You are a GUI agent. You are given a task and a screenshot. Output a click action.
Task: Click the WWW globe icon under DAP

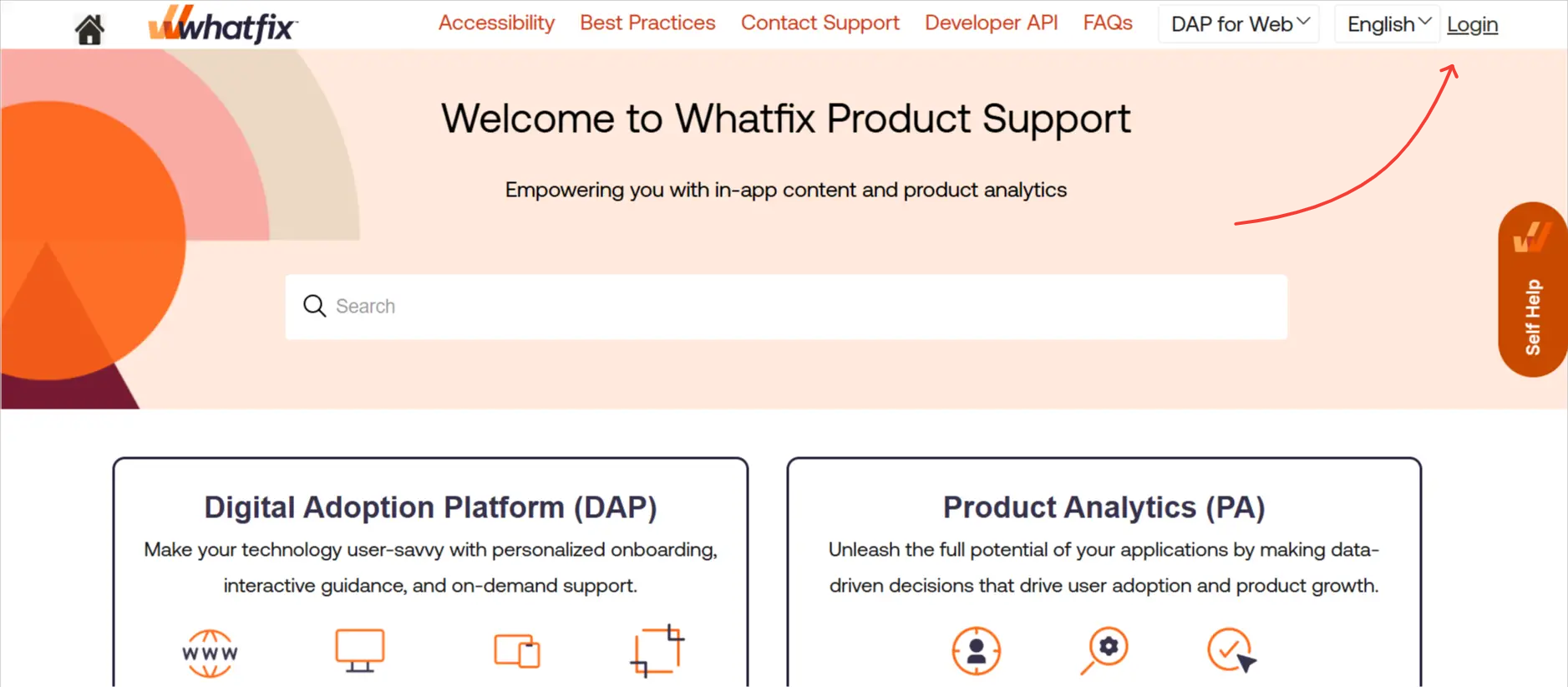click(x=210, y=652)
